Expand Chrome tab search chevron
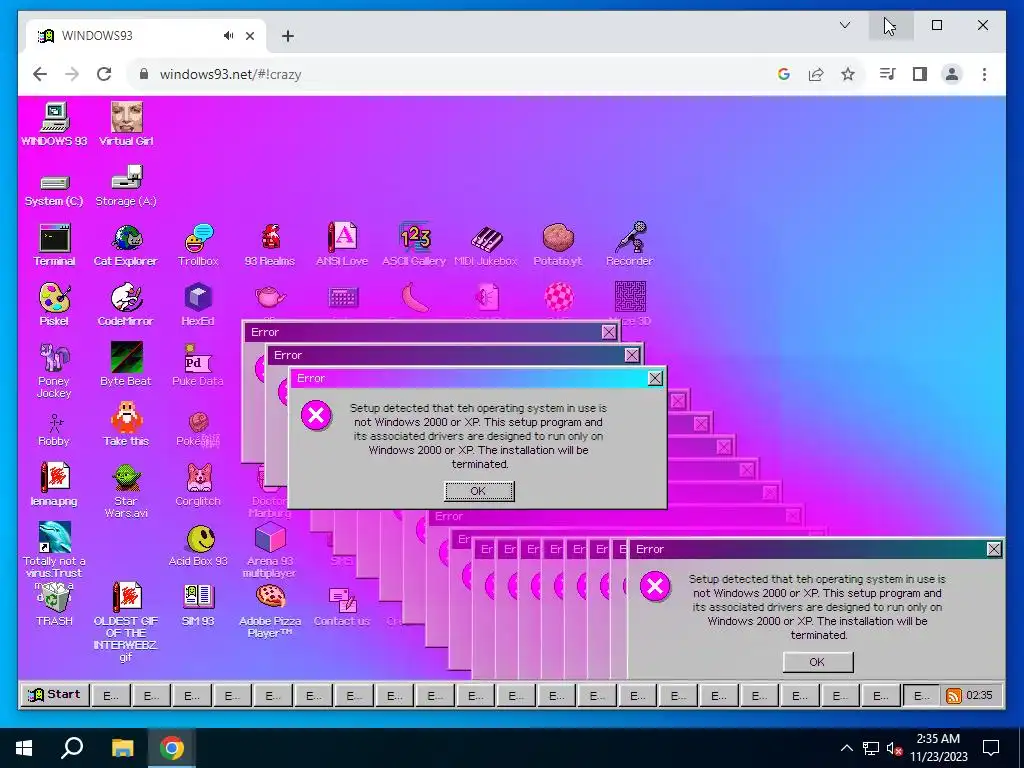The width and height of the screenshot is (1024, 768). tap(845, 25)
